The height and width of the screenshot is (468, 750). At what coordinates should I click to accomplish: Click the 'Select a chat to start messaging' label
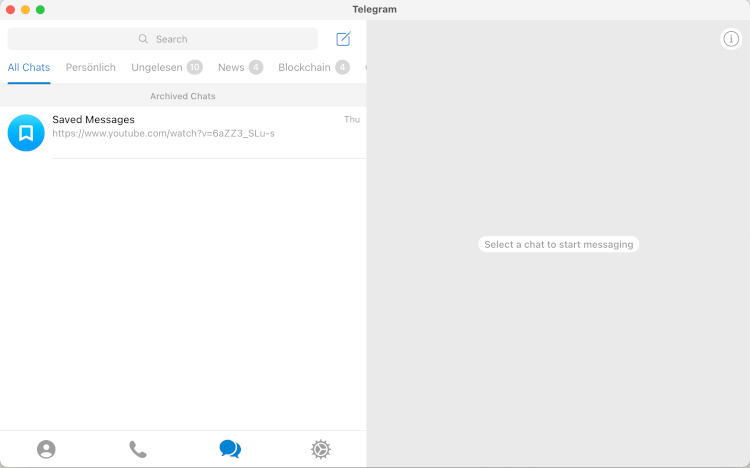point(559,244)
